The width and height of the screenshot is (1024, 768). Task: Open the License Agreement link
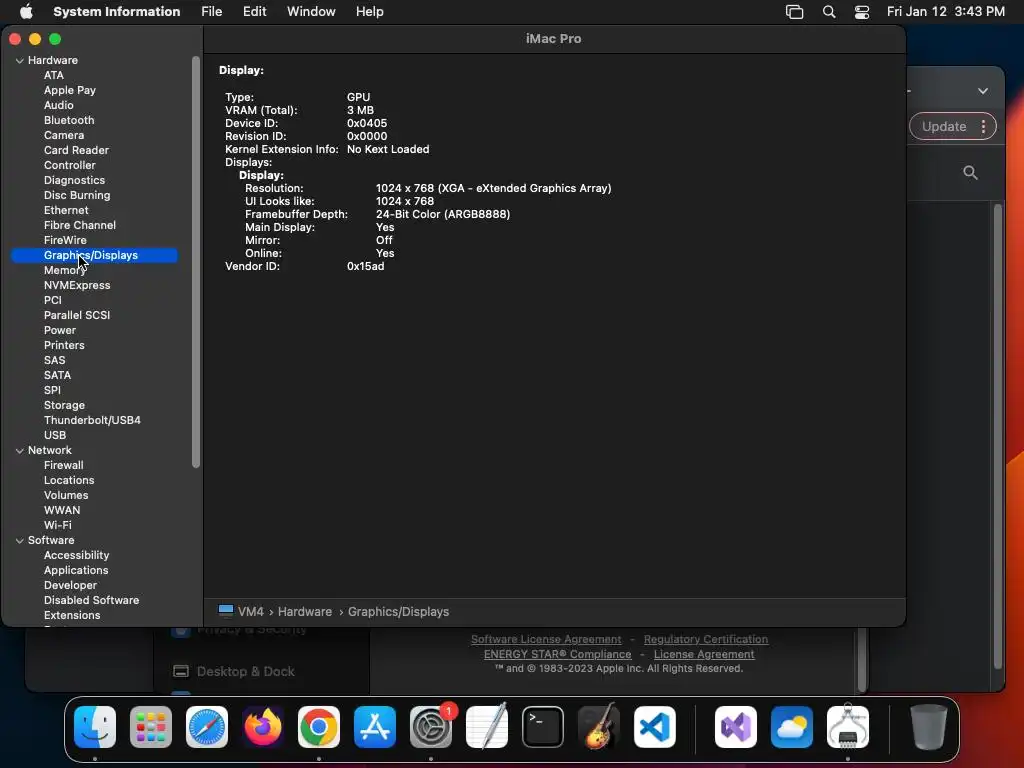[x=704, y=654]
